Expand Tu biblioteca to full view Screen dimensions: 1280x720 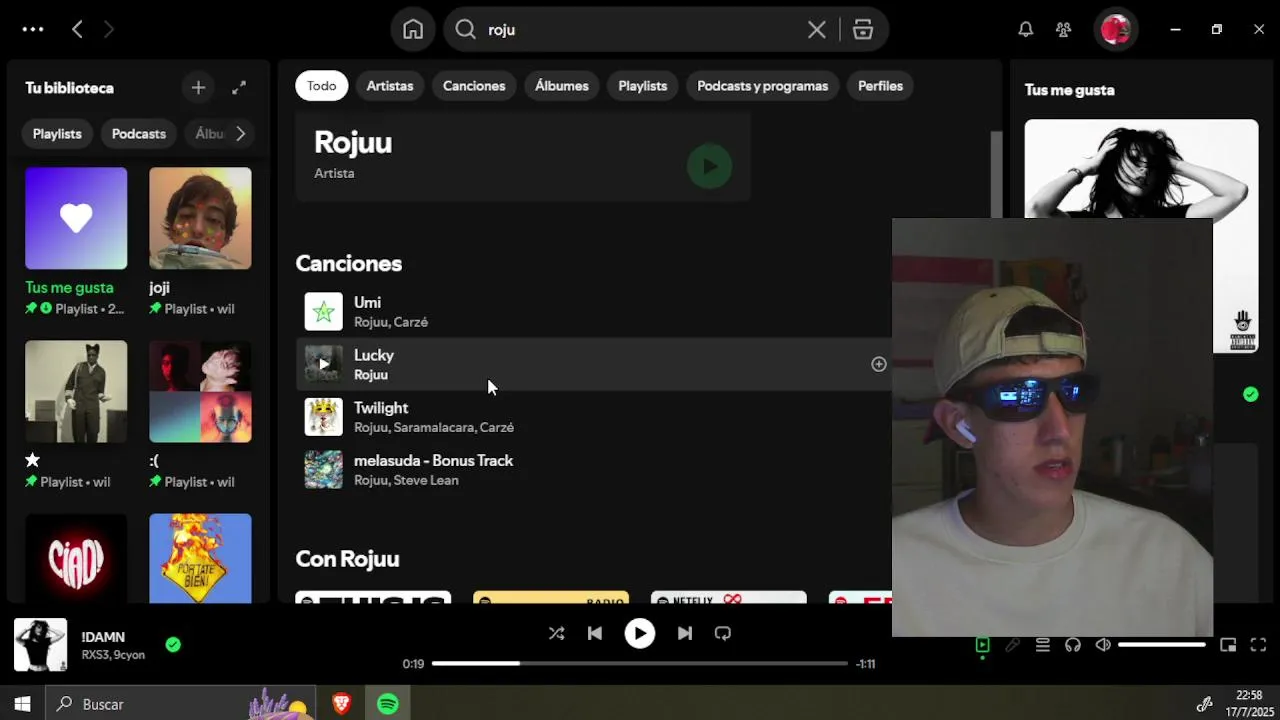tap(239, 88)
